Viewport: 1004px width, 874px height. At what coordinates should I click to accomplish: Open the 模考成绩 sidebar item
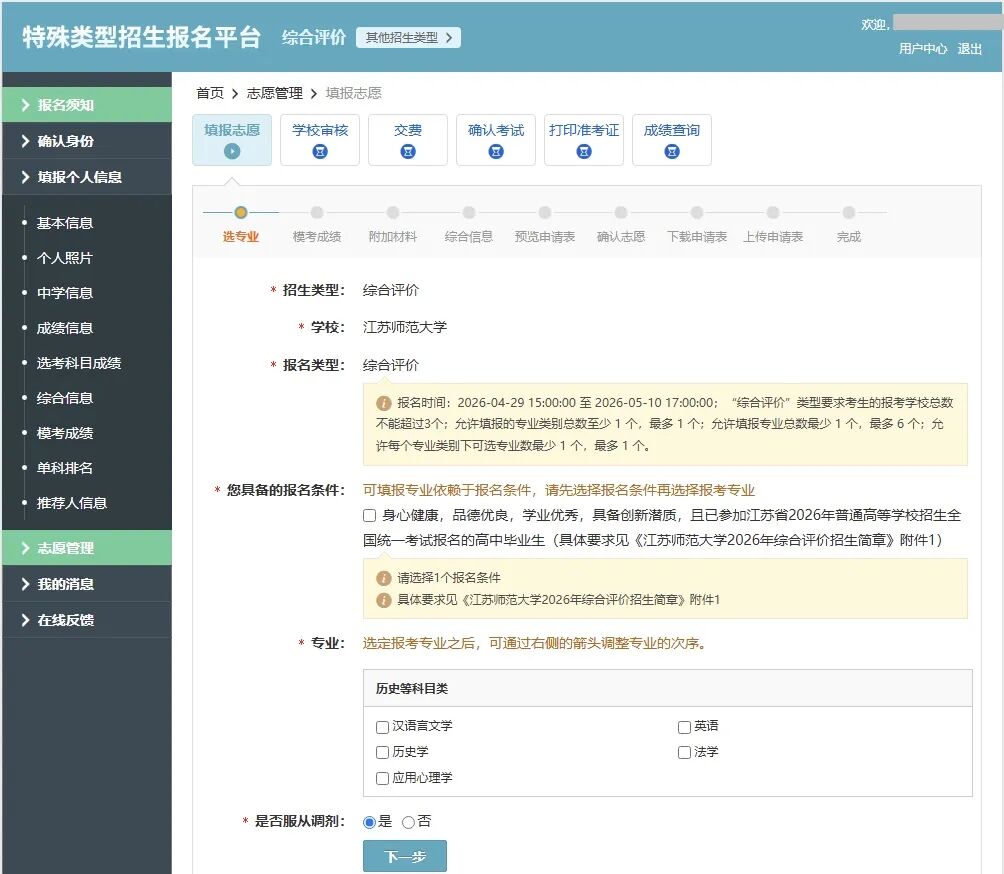65,433
